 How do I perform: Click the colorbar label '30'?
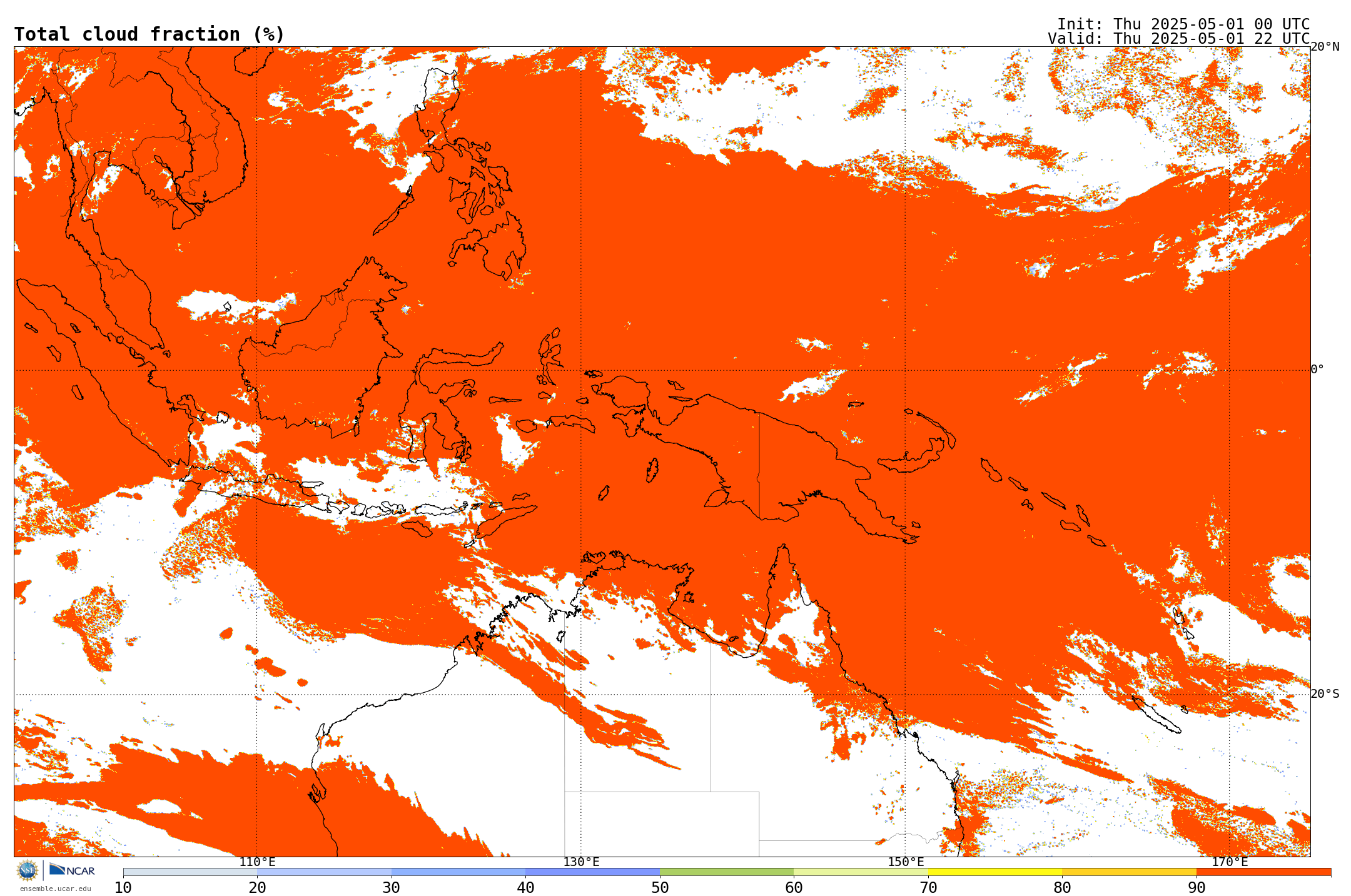tap(392, 887)
